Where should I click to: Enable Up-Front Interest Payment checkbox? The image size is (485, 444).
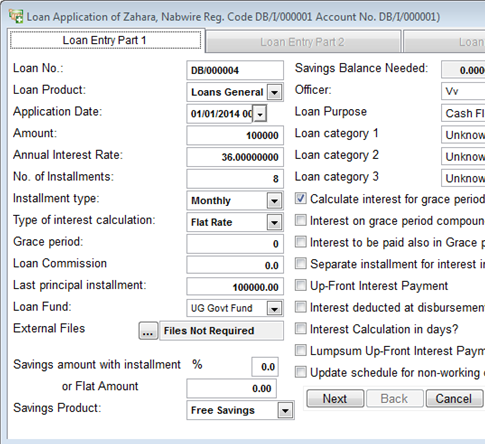click(300, 285)
